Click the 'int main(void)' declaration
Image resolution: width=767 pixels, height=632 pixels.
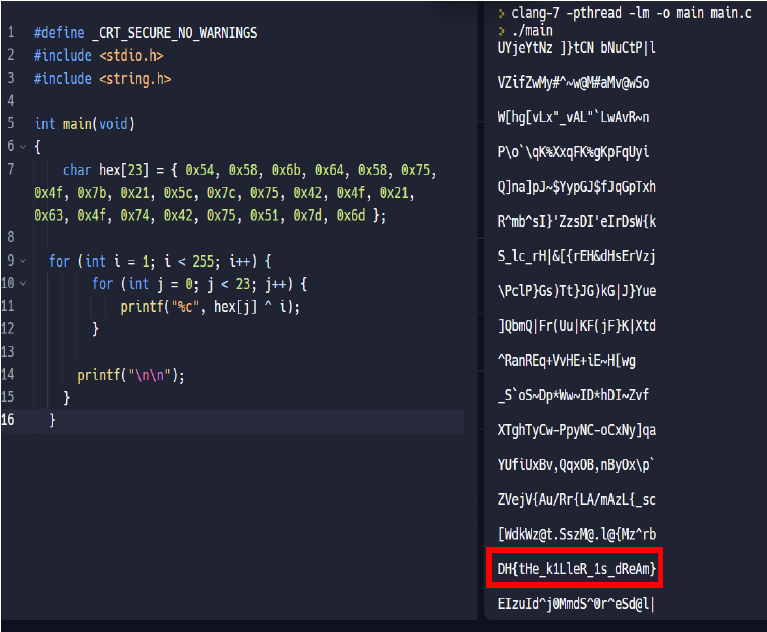(x=85, y=124)
